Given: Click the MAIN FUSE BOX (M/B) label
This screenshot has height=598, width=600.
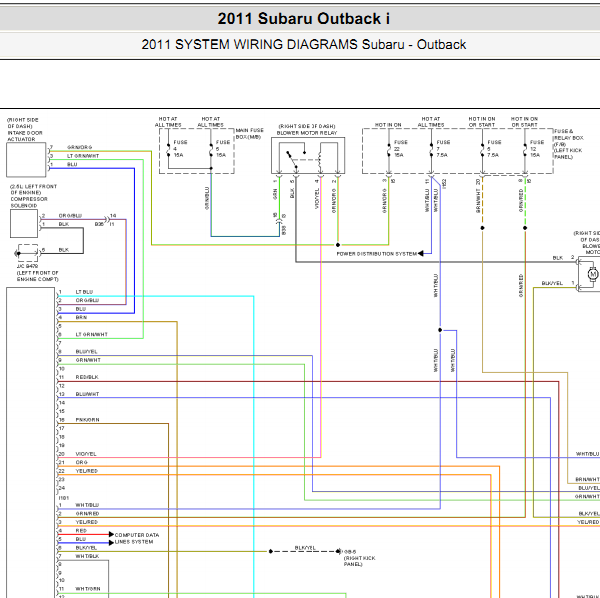Looking at the screenshot, I should (249, 134).
